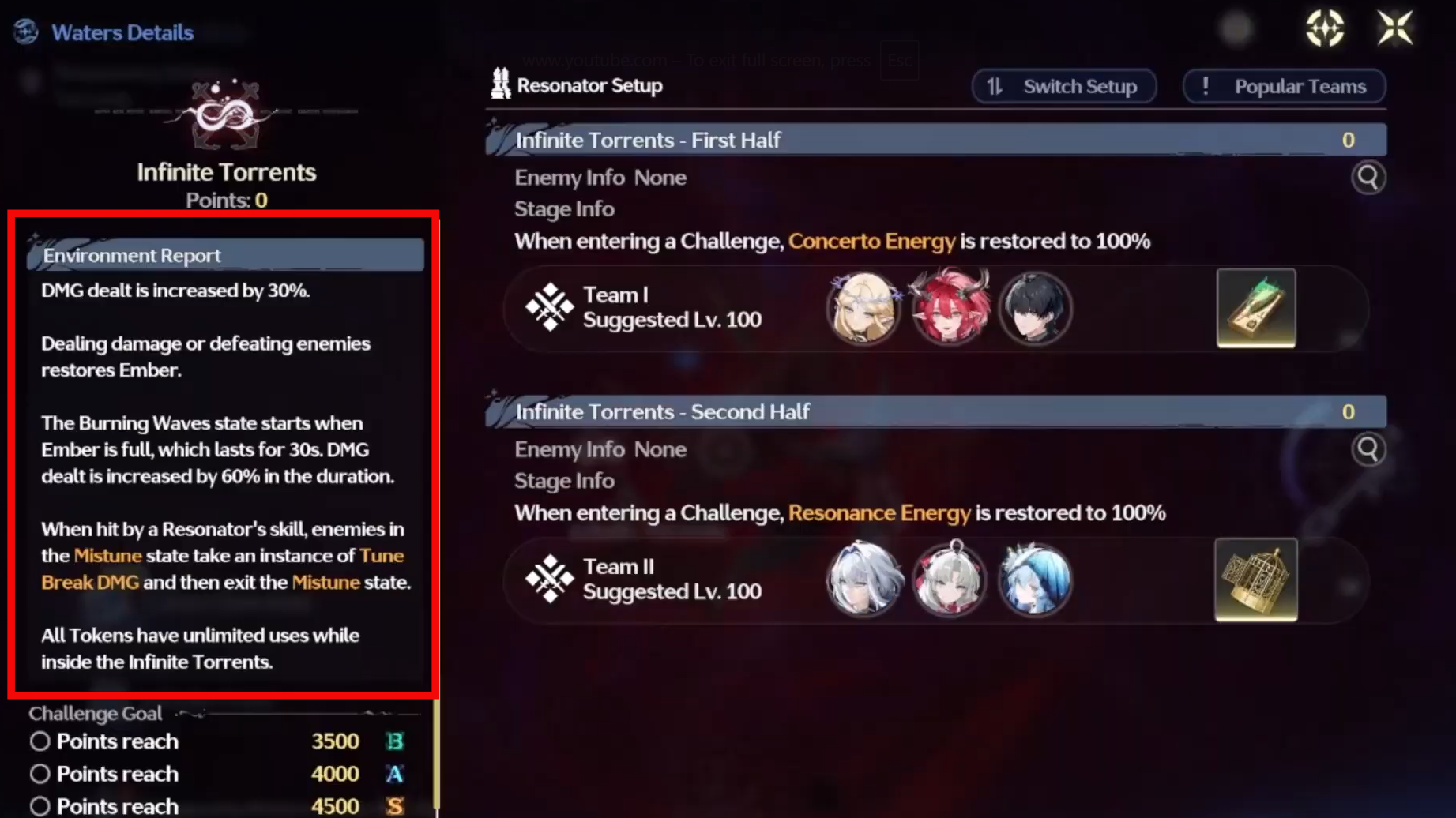Open the Popular Teams list
The width and height of the screenshot is (1456, 818).
(1284, 86)
